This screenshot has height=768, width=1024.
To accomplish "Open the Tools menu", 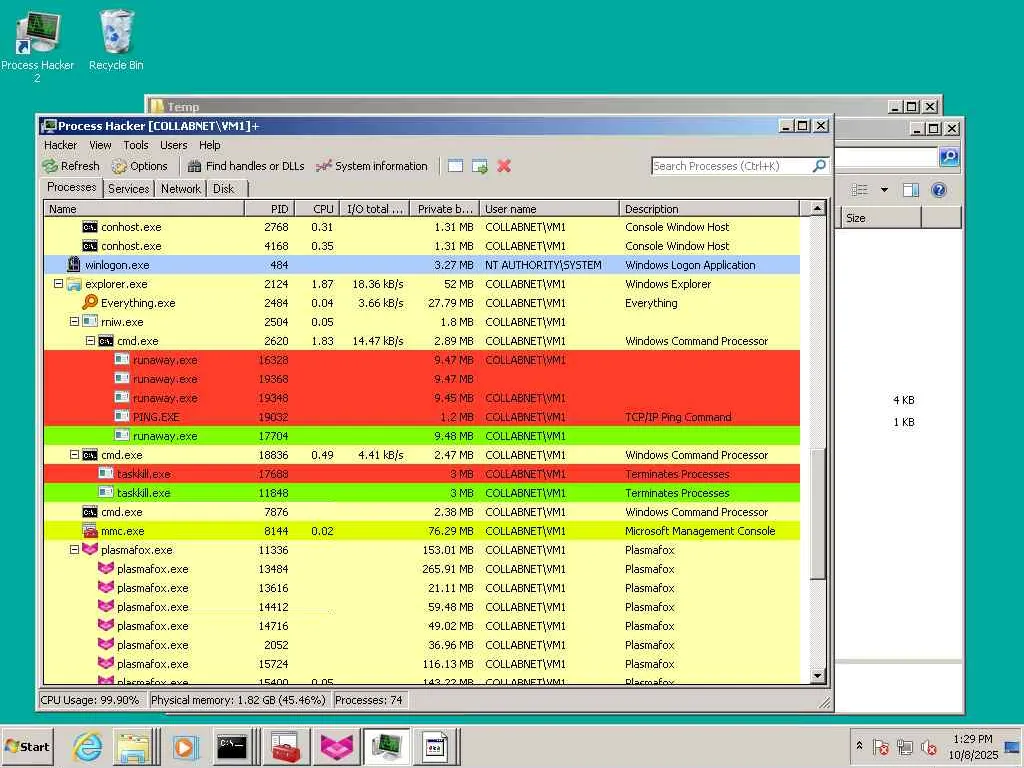I will [x=136, y=145].
